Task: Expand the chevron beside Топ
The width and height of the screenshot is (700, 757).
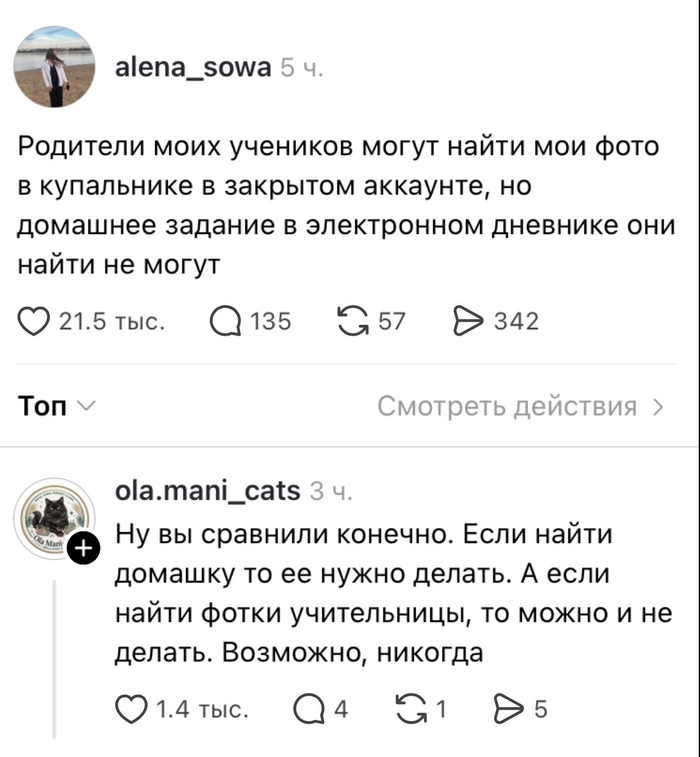Action: [87, 407]
